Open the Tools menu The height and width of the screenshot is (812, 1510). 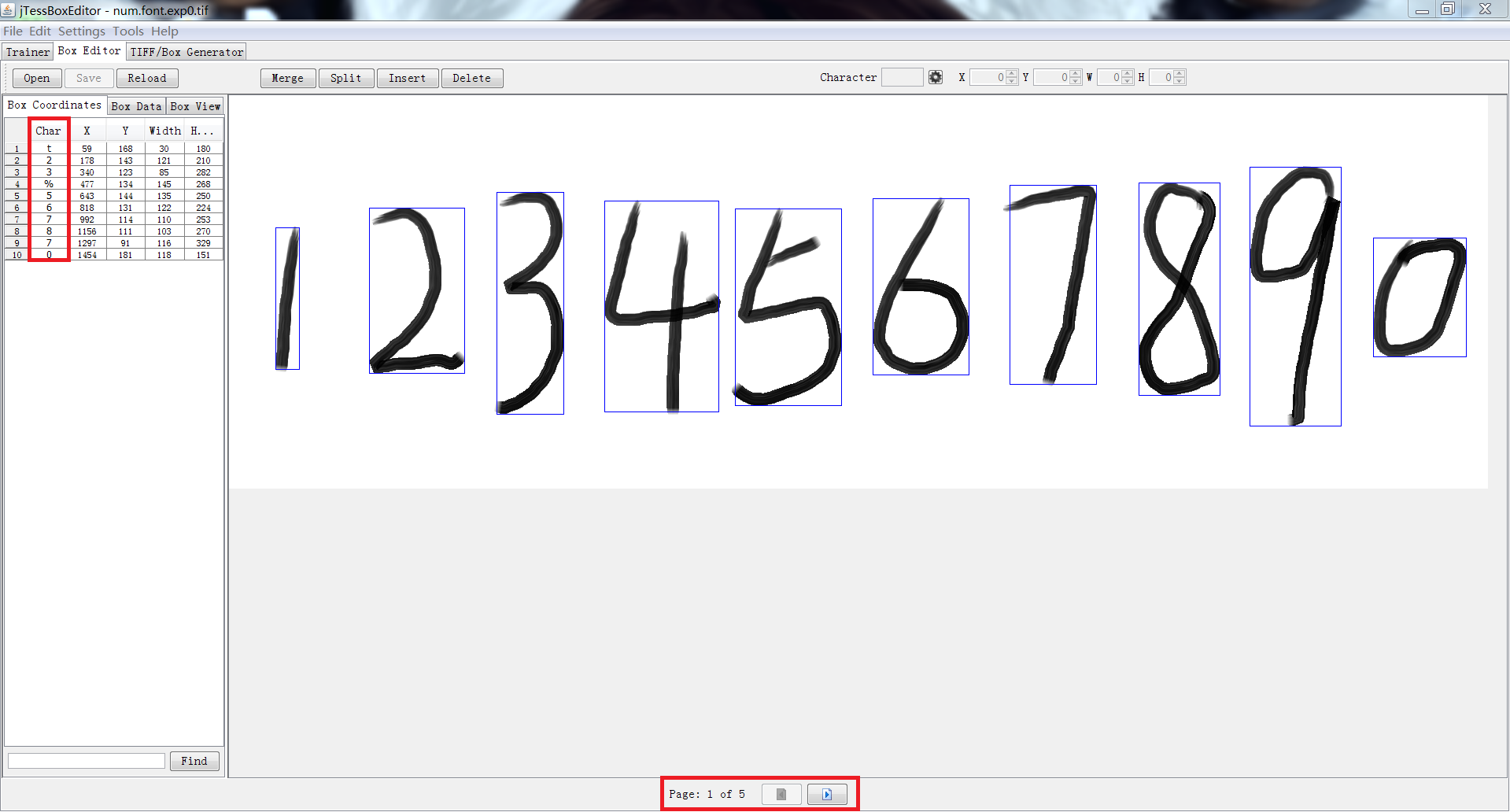tap(127, 31)
